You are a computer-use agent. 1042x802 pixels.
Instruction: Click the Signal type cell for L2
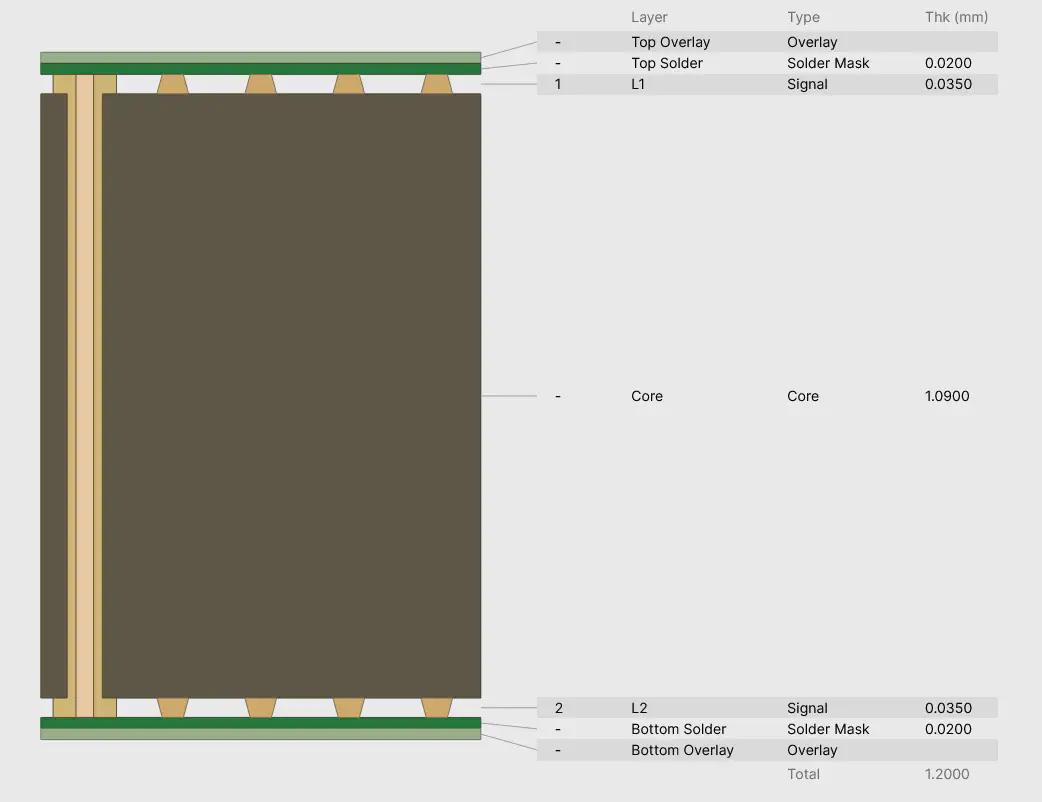pyautogui.click(x=807, y=708)
